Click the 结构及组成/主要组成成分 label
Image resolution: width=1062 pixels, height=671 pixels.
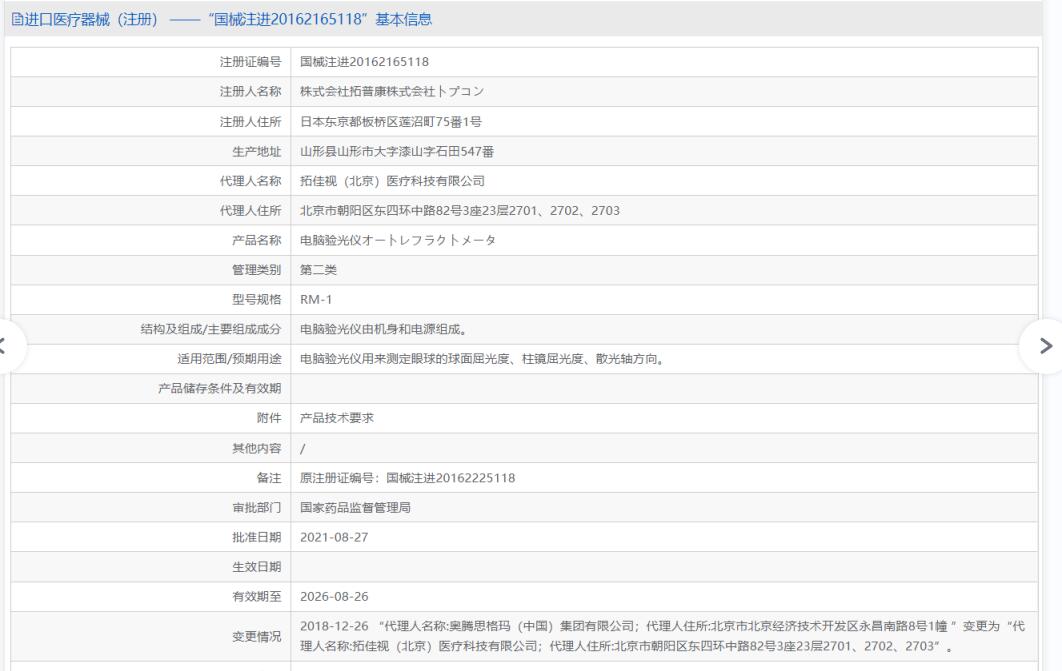(211, 329)
